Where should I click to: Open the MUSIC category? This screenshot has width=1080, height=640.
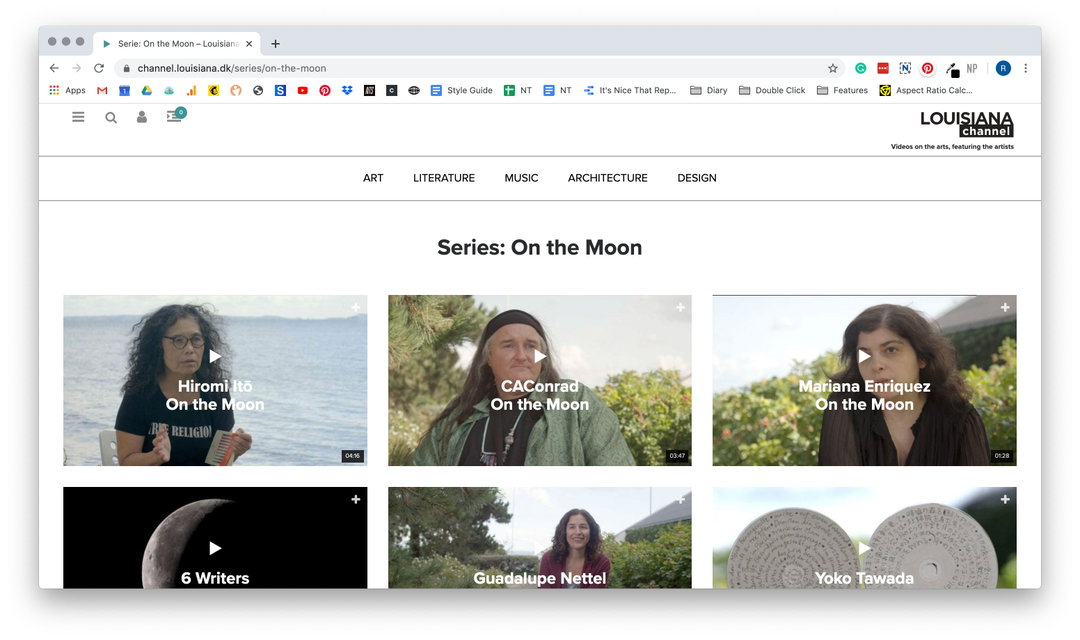[521, 178]
